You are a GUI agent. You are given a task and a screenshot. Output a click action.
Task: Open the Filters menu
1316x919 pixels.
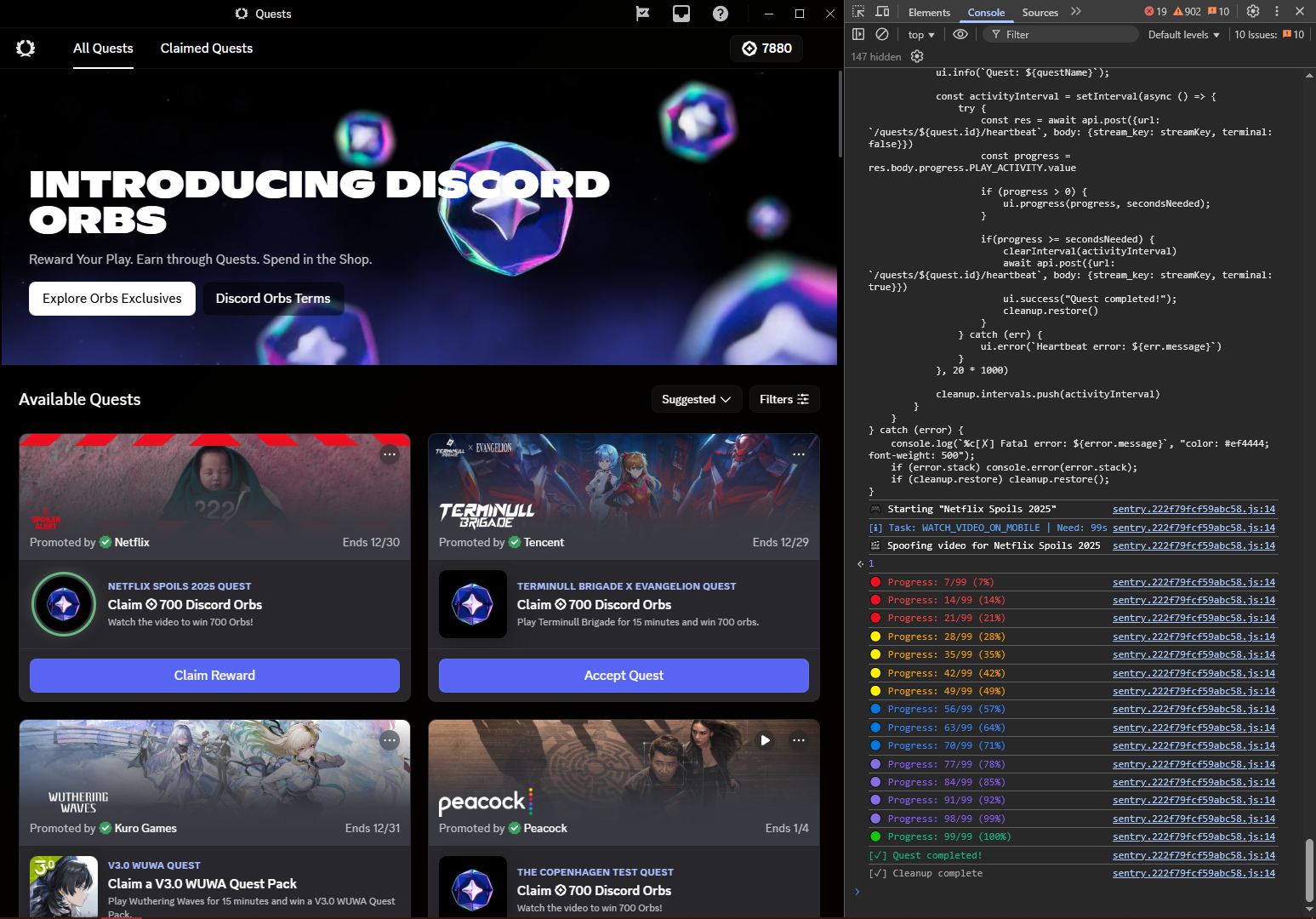pyautogui.click(x=784, y=399)
